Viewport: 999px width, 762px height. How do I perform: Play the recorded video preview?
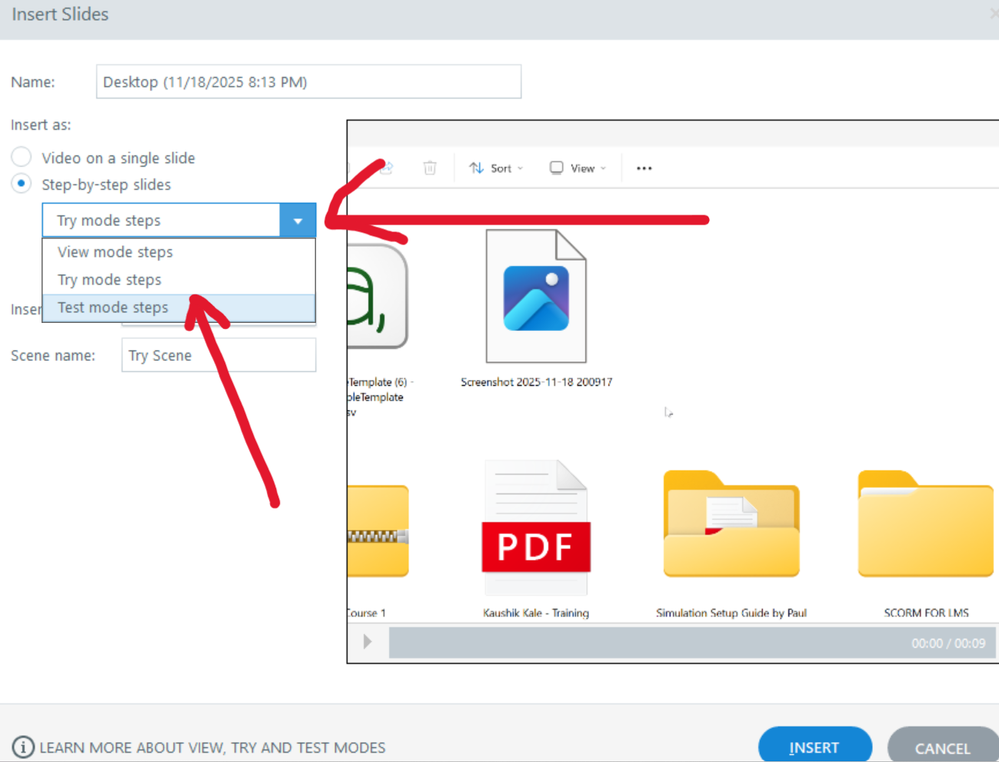point(368,642)
